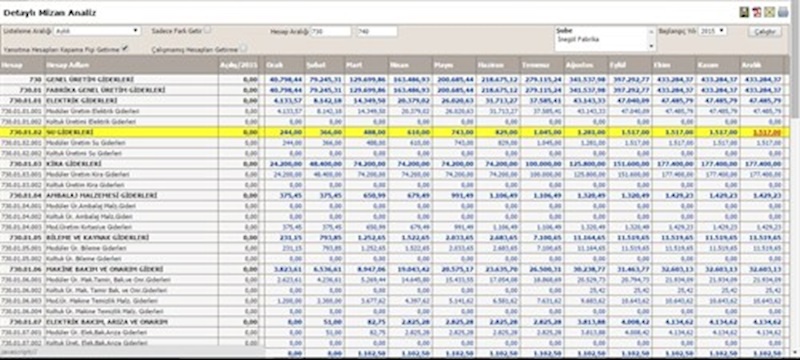Screen dimensions: 800x360
Task: Click the print icon
Action: point(783,12)
